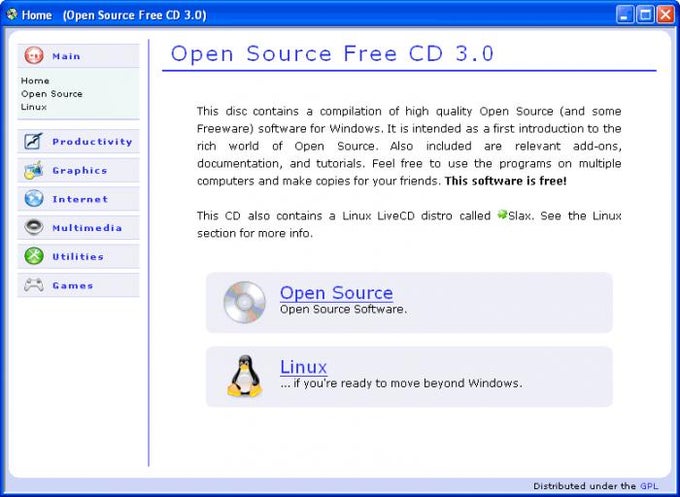Click the CD disc icon beside Open Source
The image size is (680, 497).
(x=245, y=302)
